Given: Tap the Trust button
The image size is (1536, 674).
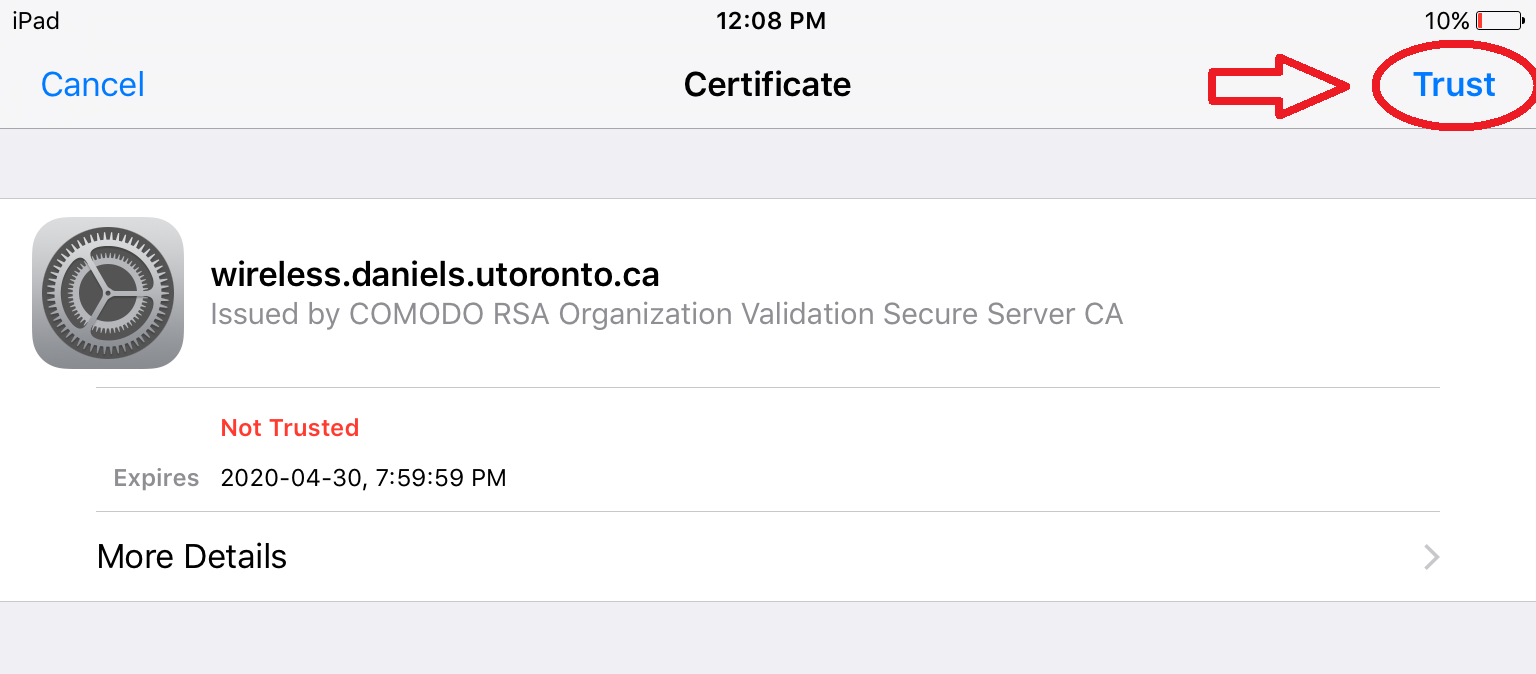Looking at the screenshot, I should pos(1454,84).
